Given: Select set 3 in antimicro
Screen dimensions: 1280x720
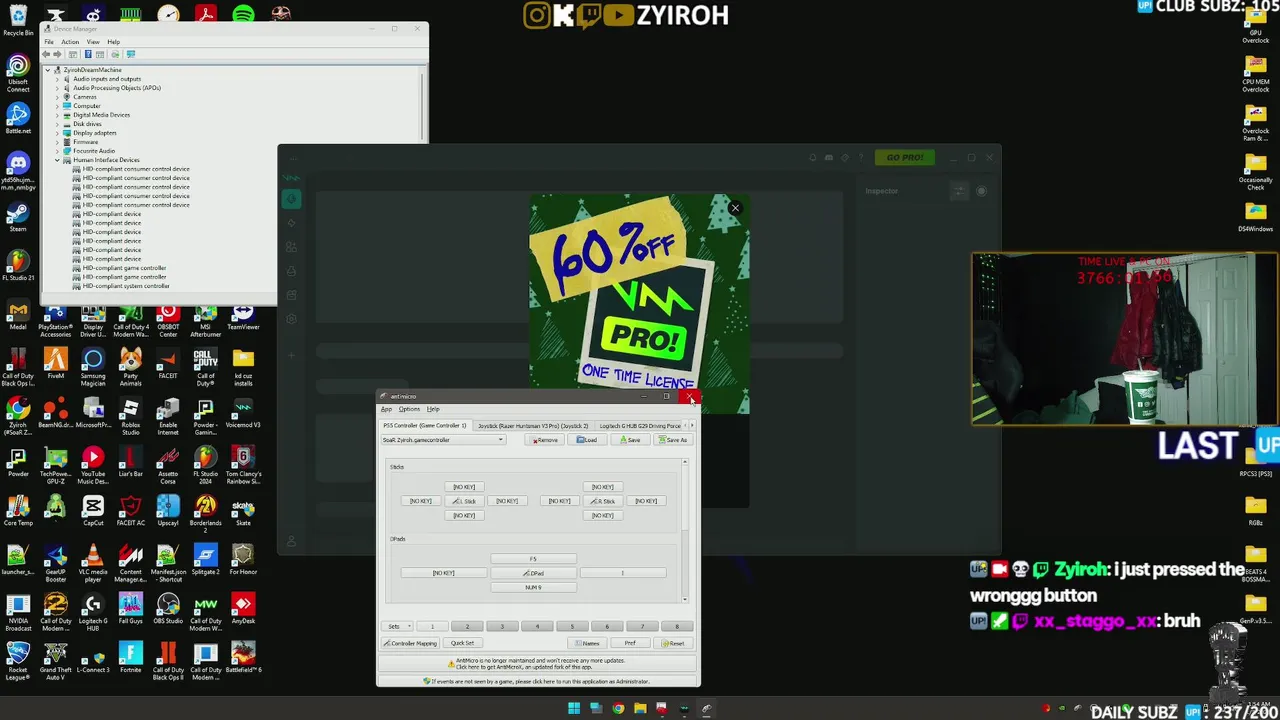Looking at the screenshot, I should [x=502, y=626].
